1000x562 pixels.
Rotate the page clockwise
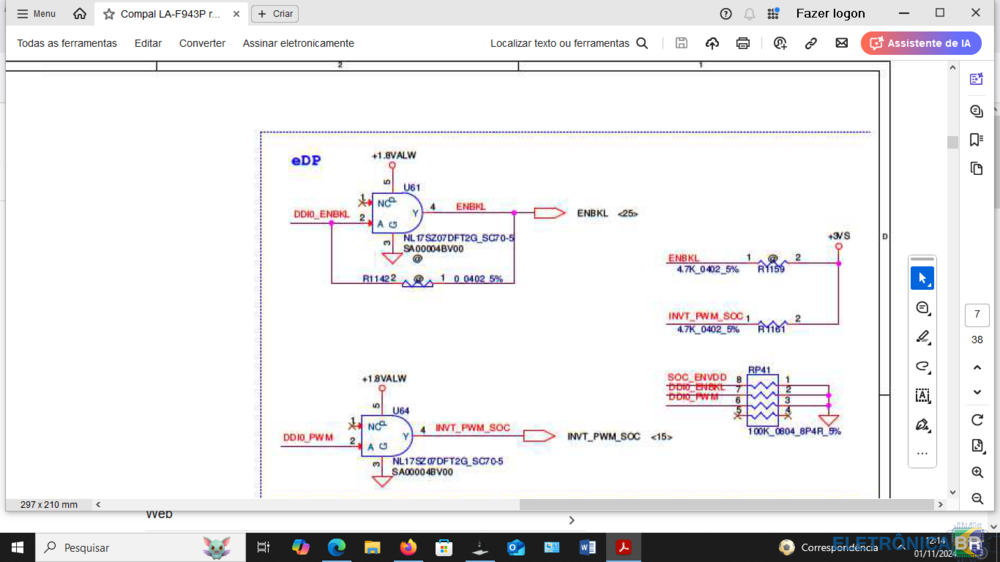(977, 420)
